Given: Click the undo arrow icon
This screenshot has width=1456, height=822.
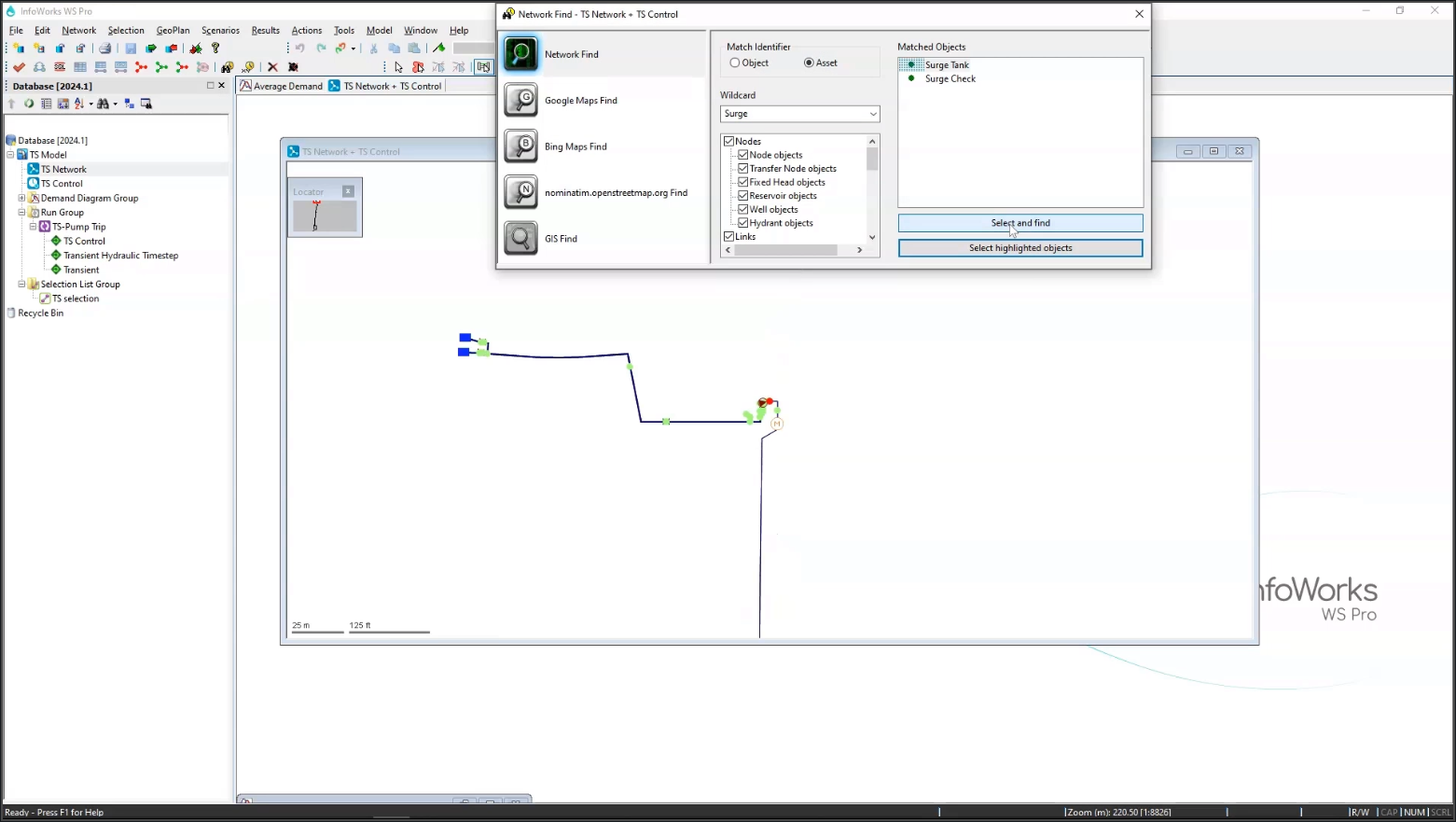Looking at the screenshot, I should [x=300, y=49].
